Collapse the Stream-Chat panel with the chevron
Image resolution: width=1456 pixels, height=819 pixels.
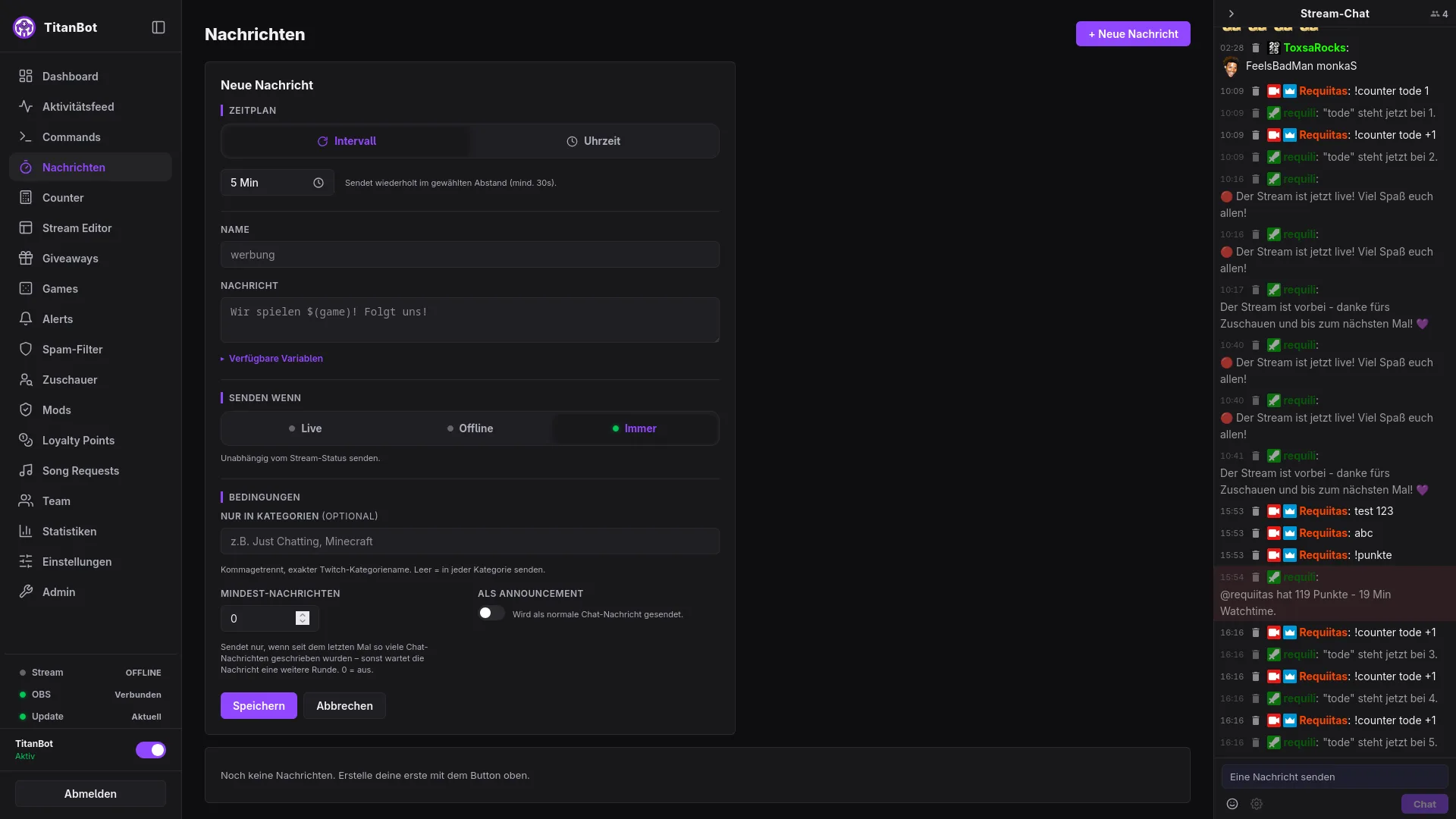pyautogui.click(x=1232, y=14)
